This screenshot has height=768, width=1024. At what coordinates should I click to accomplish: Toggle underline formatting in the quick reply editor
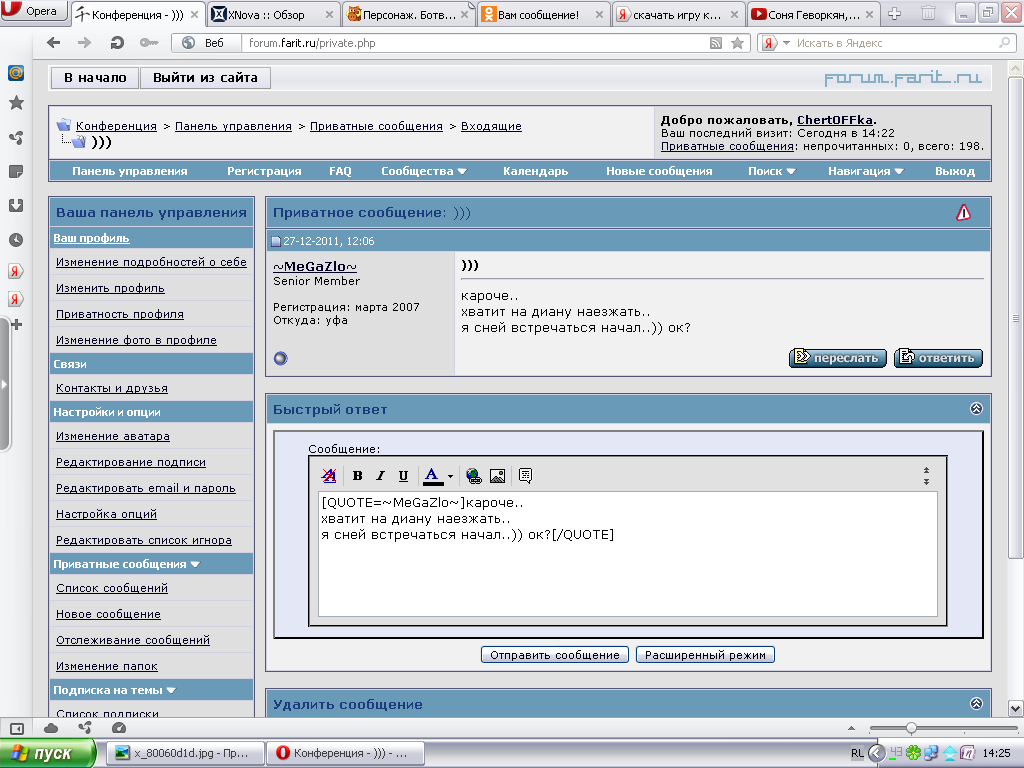(403, 475)
